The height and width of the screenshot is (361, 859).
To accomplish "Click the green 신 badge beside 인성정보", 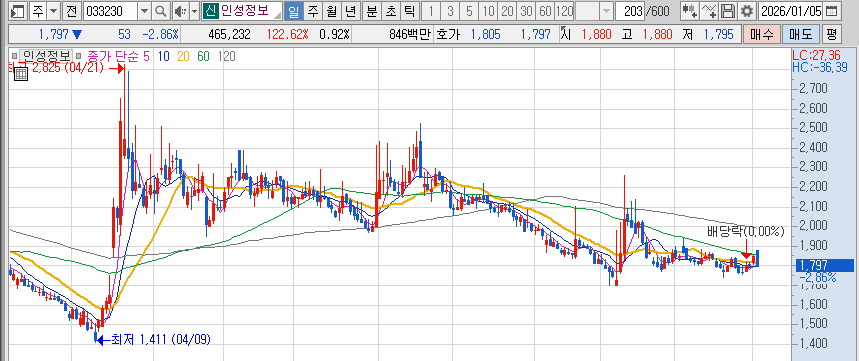I will point(210,10).
